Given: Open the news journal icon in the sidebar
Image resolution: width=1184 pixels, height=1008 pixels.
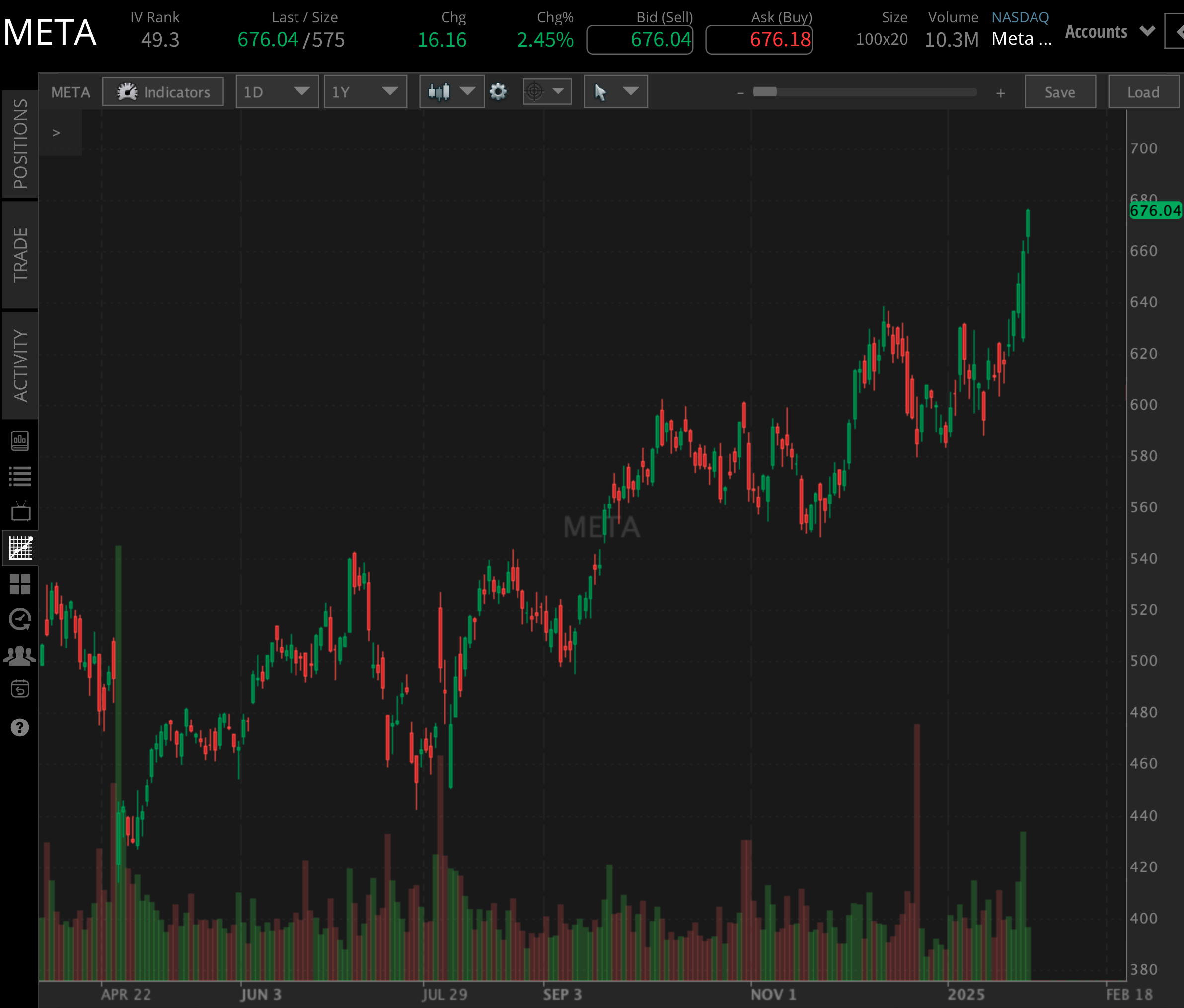Looking at the screenshot, I should point(20,440).
